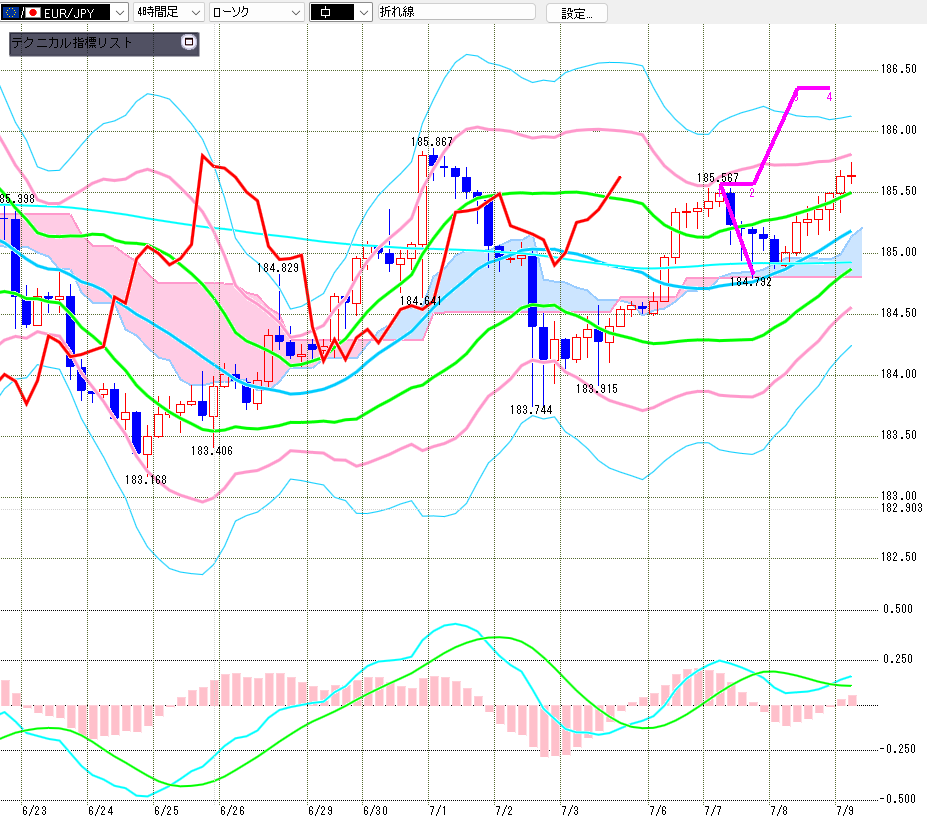The height and width of the screenshot is (820, 927).
Task: Click the magenta forecast marker labeled 4
Action: (x=829, y=97)
